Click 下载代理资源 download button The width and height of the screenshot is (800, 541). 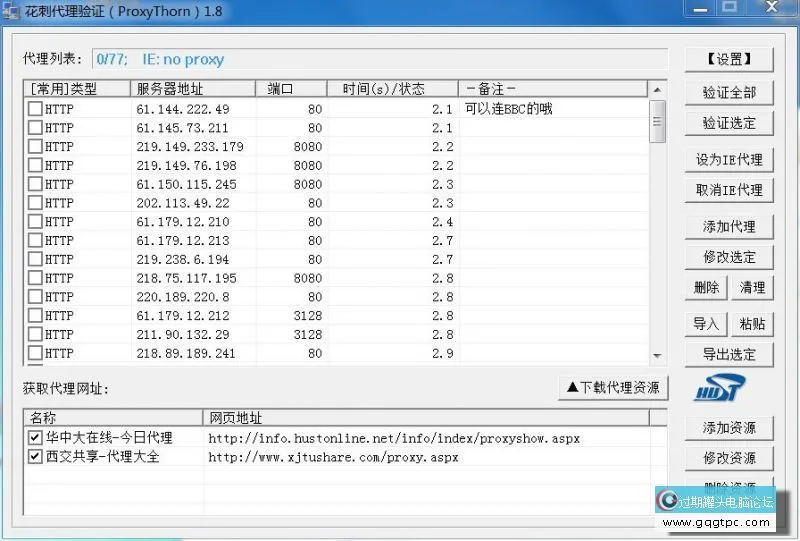613,388
